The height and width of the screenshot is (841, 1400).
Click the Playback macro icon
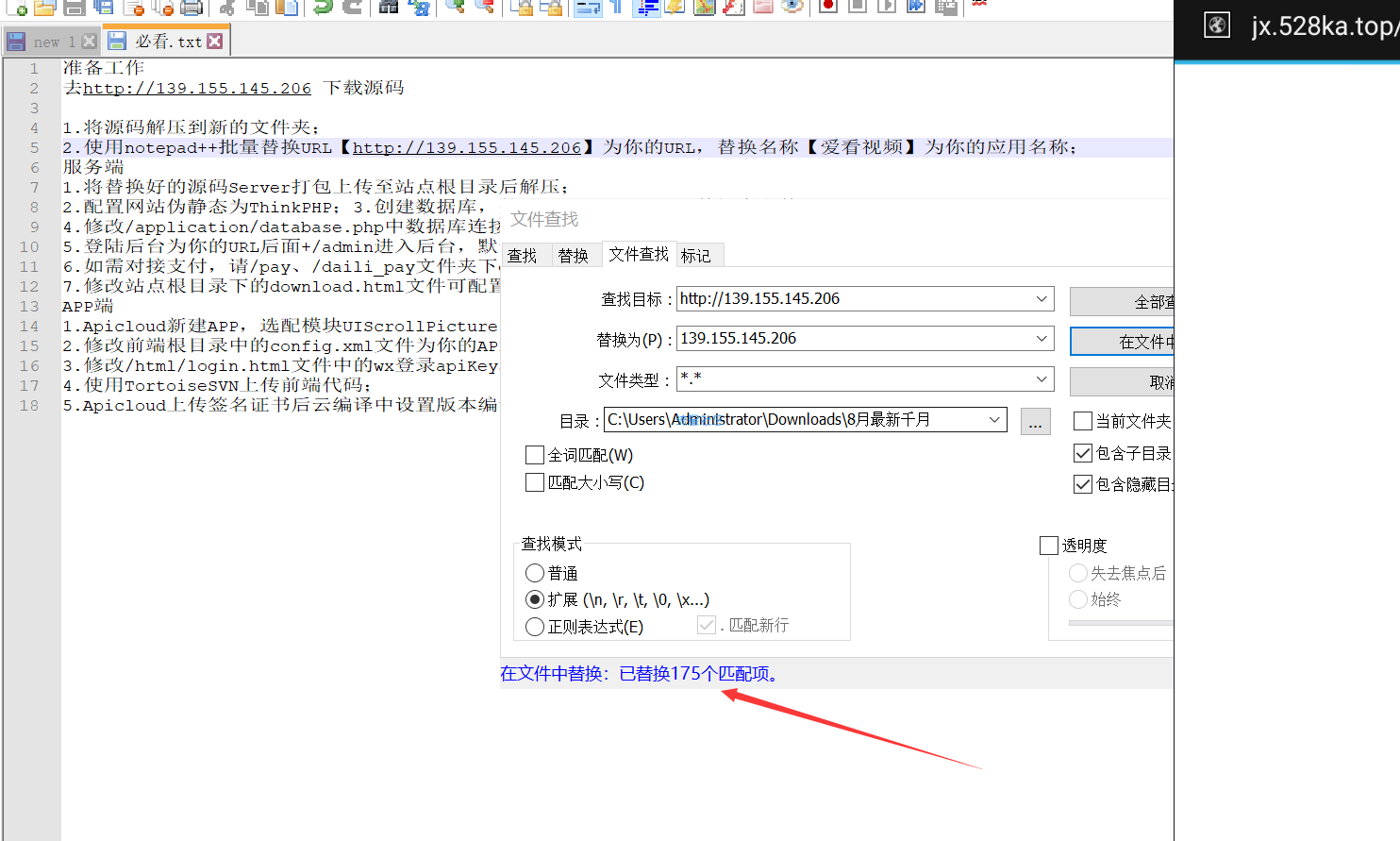point(886,8)
